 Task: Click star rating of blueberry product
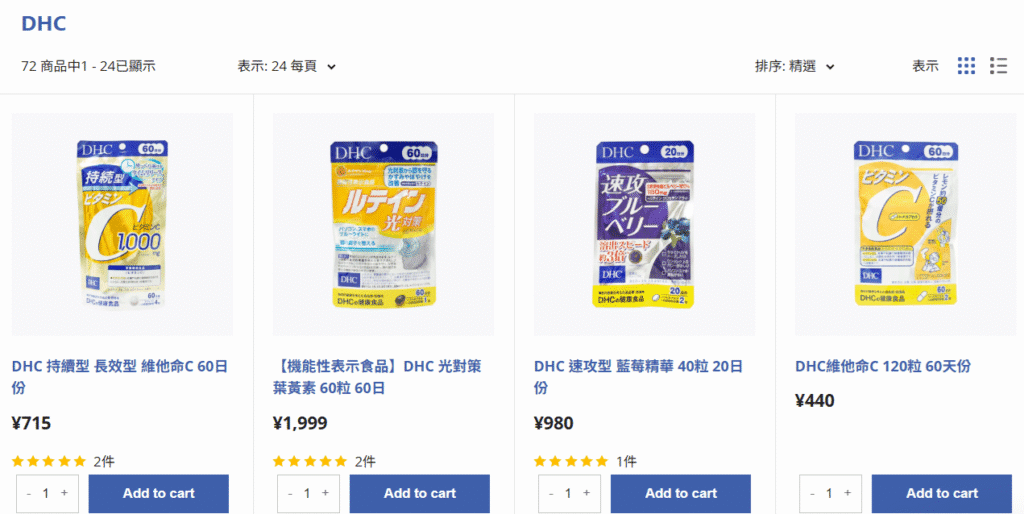[571, 462]
